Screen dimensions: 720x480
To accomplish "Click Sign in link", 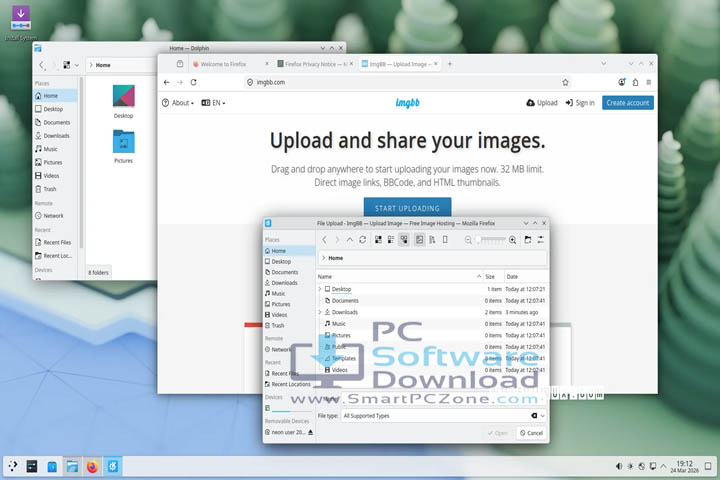I will pos(580,103).
